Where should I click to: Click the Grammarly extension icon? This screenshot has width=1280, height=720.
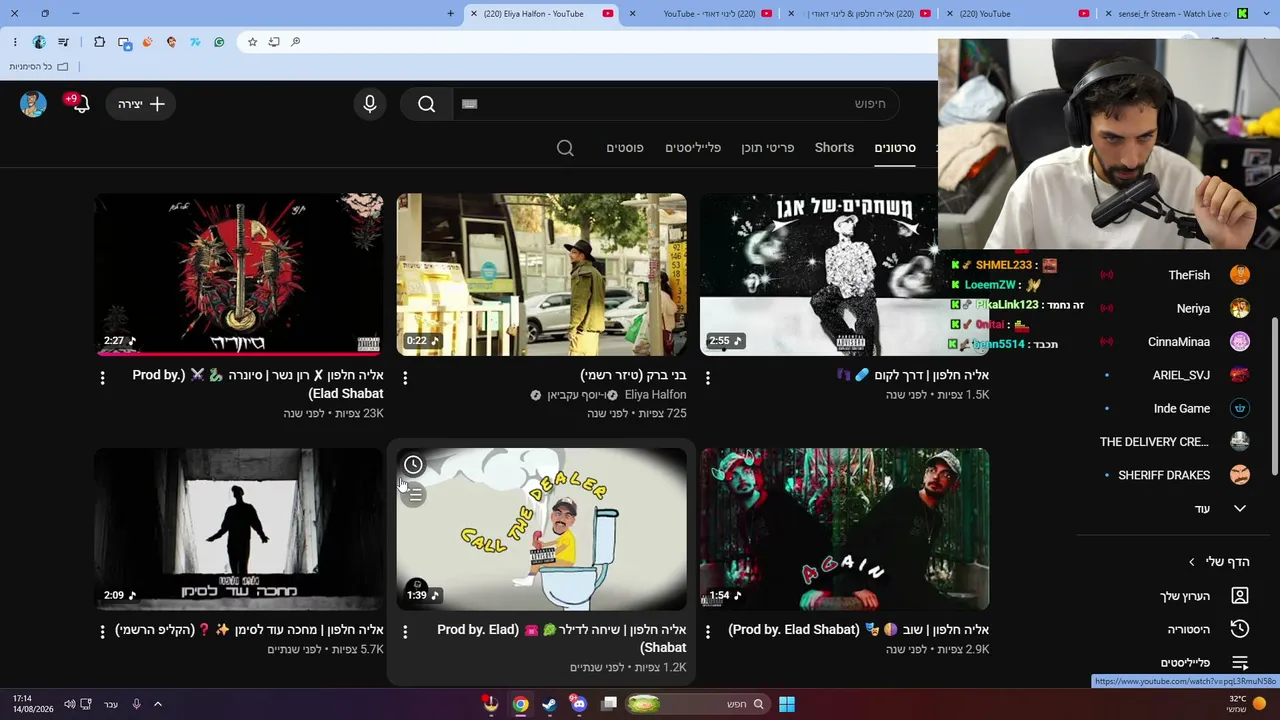pyautogui.click(x=219, y=42)
